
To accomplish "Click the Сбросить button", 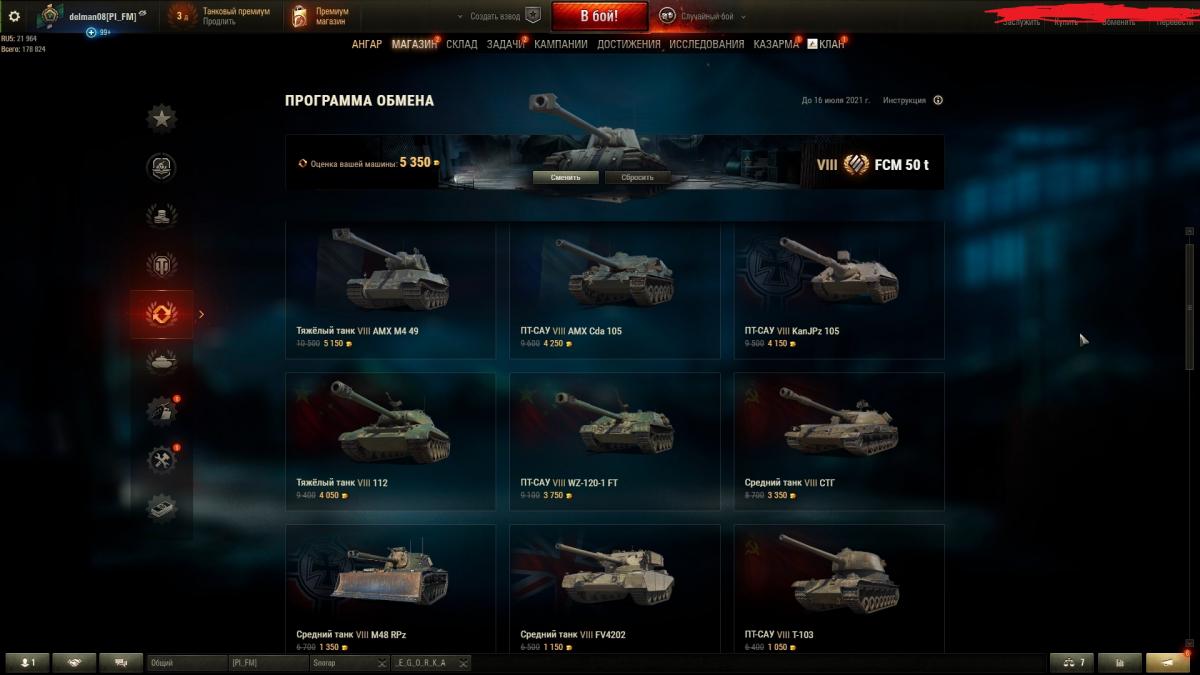I will click(x=637, y=177).
